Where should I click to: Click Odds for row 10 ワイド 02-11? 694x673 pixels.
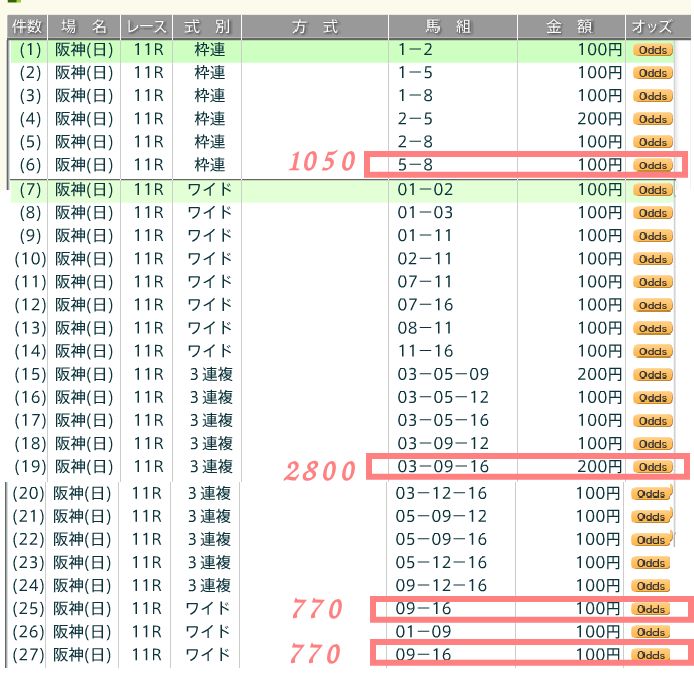click(652, 259)
